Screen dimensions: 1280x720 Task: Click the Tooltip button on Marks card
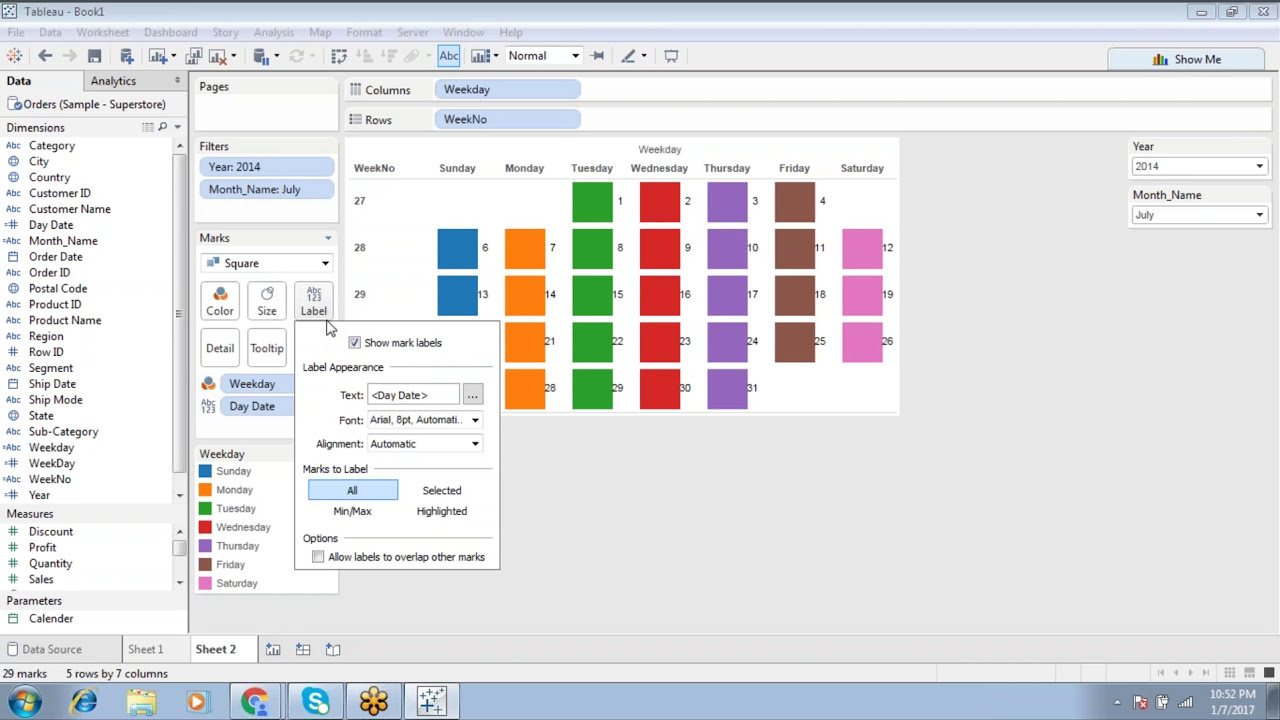267,348
